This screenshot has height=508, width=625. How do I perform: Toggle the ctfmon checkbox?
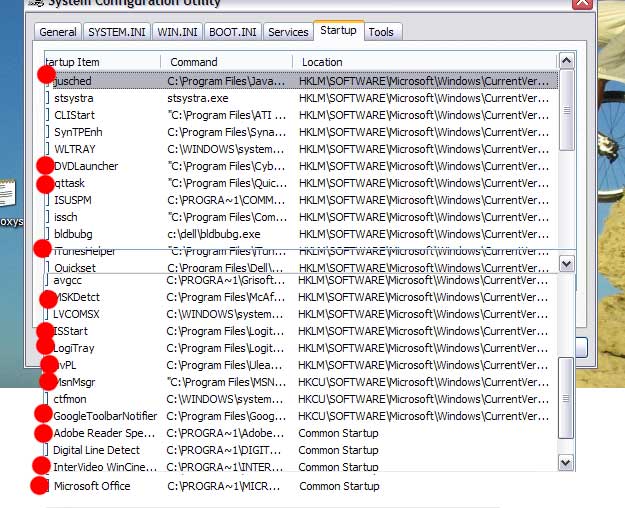point(47,399)
